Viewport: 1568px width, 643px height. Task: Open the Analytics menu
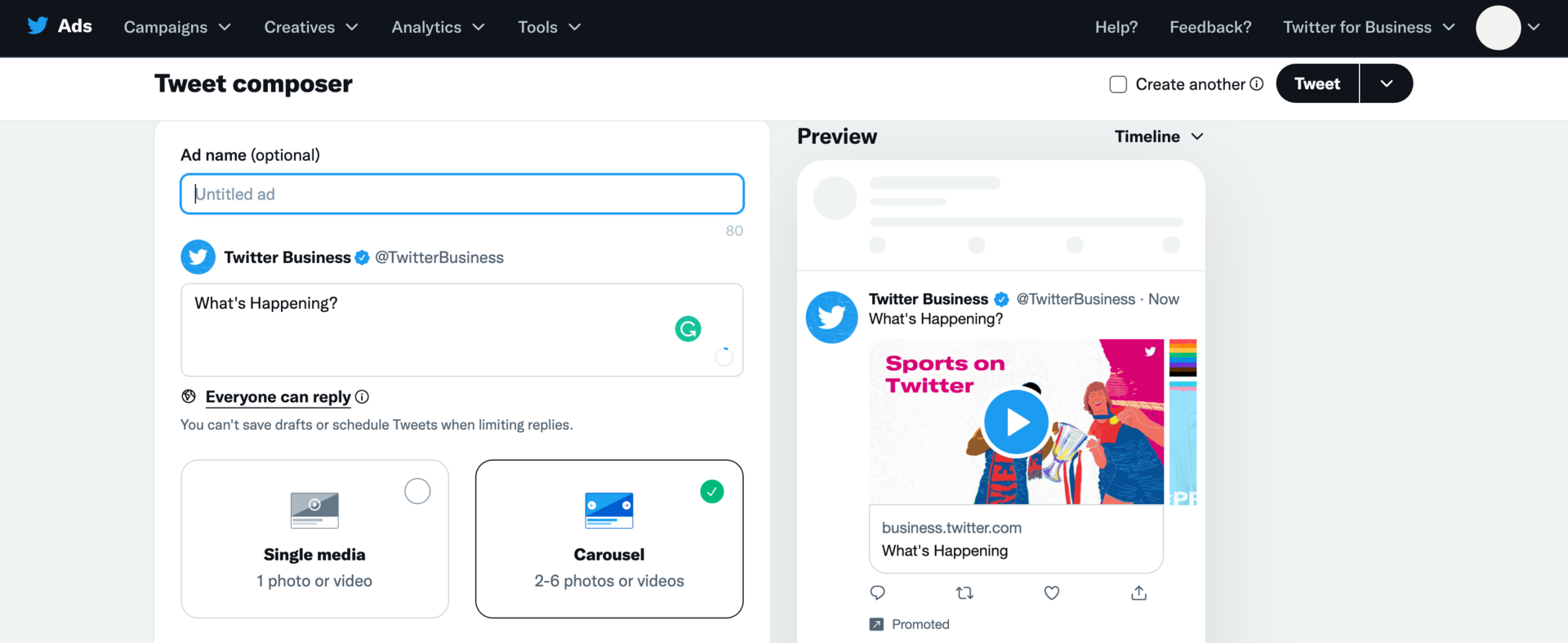click(438, 27)
